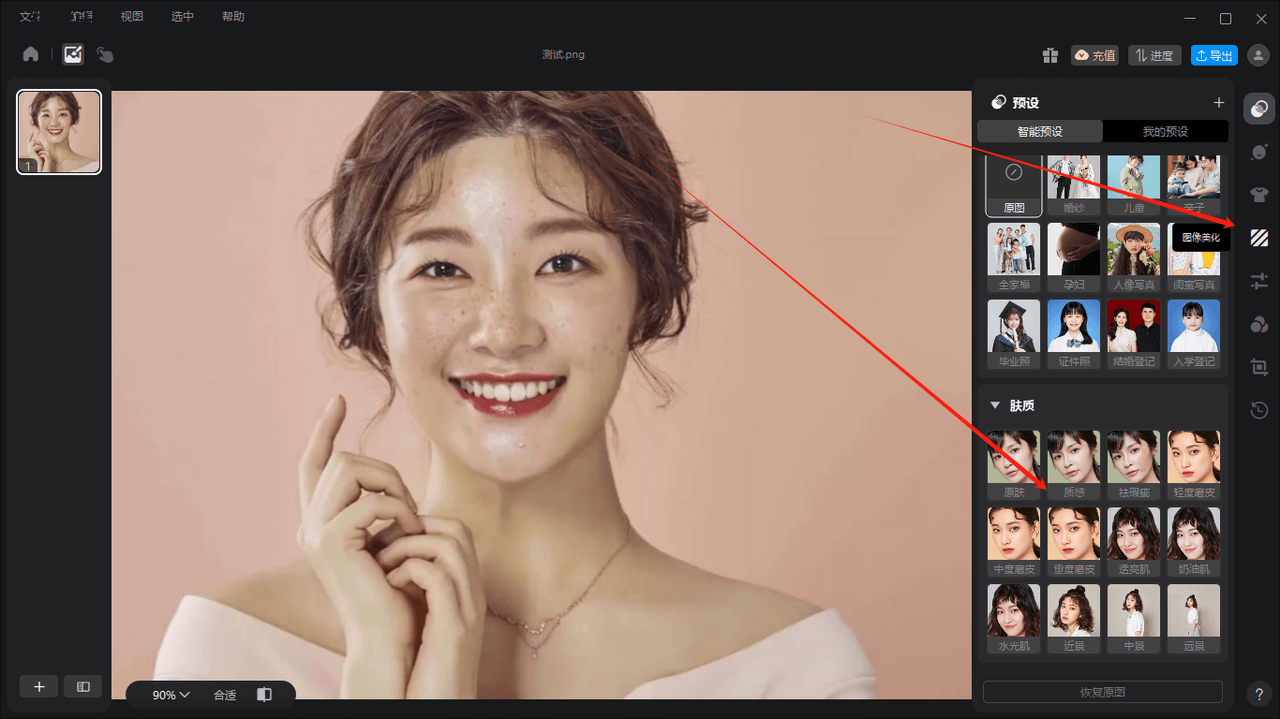Open the 图像美化 striped sidebar icon
The image size is (1280, 719).
tap(1259, 238)
